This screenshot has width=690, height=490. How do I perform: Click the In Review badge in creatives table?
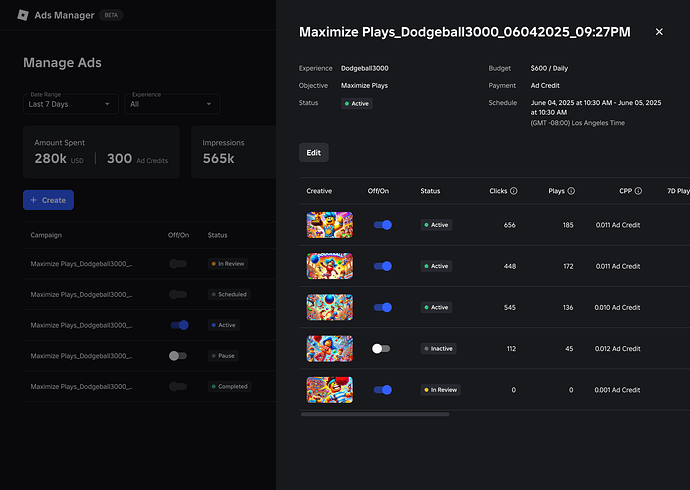[440, 390]
